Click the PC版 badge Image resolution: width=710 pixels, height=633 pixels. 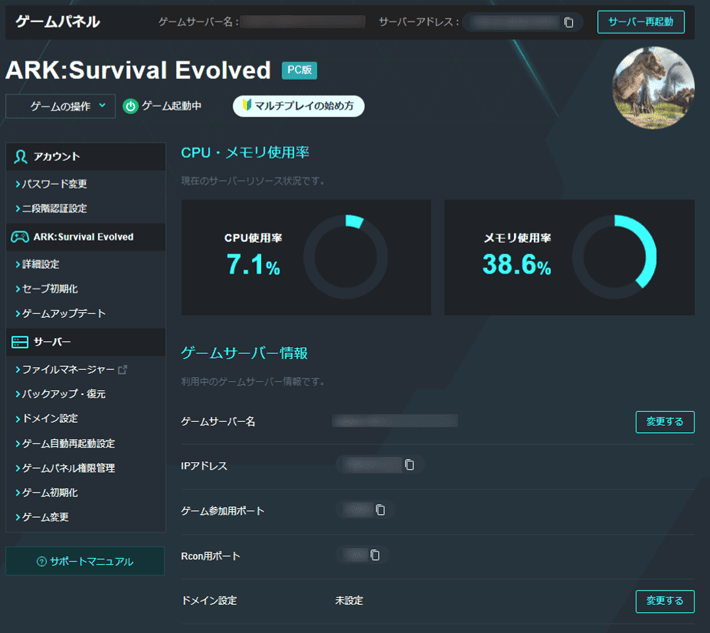coord(299,70)
